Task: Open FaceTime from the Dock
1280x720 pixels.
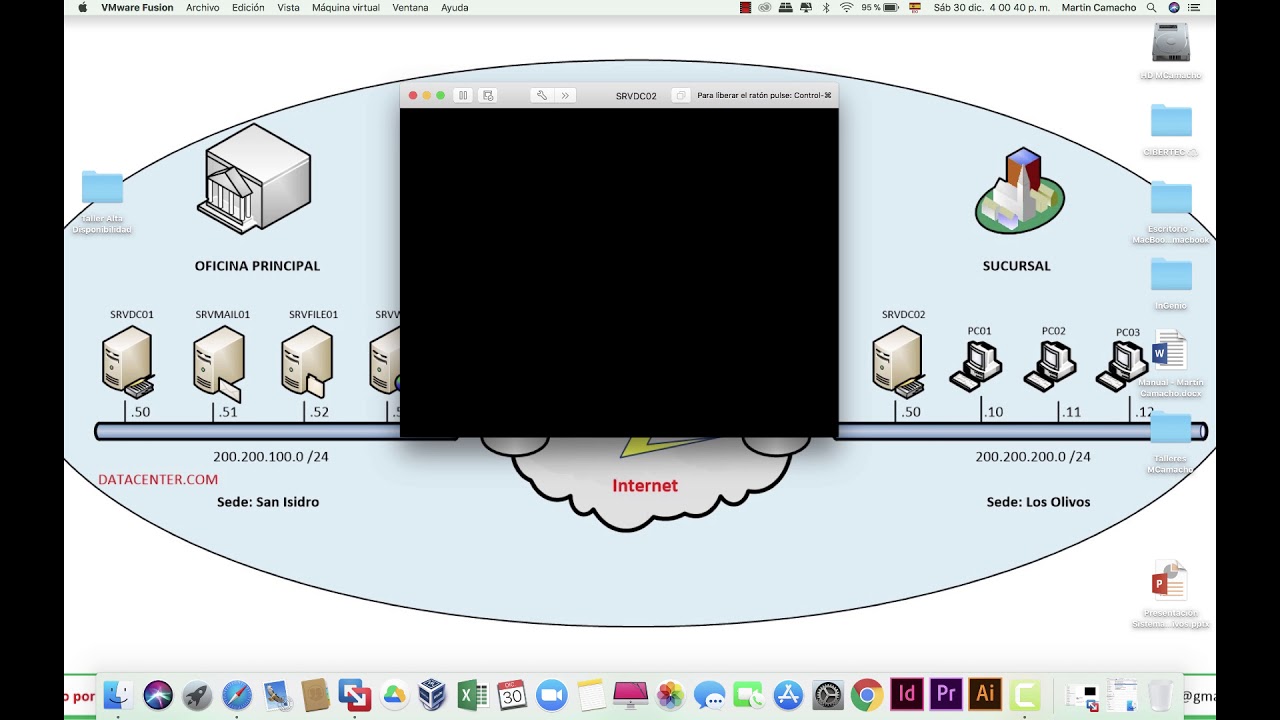Action: click(748, 694)
